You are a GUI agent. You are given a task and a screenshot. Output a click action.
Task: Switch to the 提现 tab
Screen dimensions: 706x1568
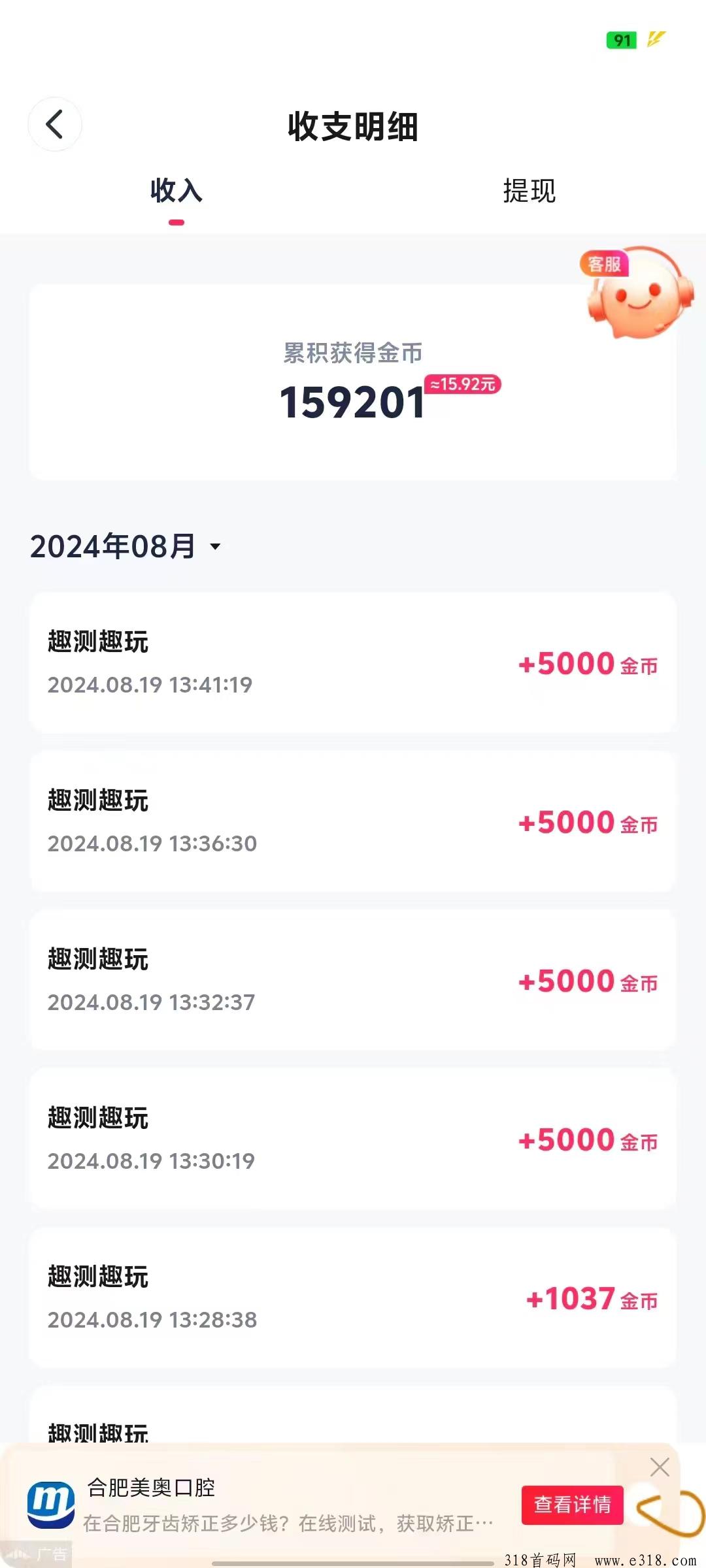point(529,191)
